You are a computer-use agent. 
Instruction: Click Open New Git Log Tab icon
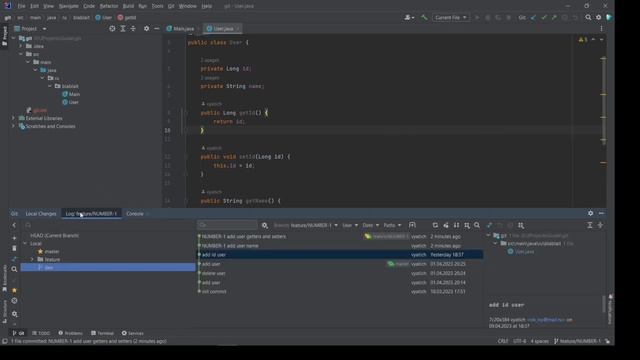(412, 225)
